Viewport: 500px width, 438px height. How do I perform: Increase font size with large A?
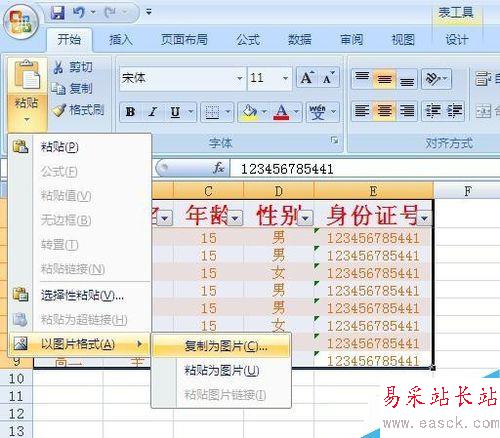pos(307,78)
